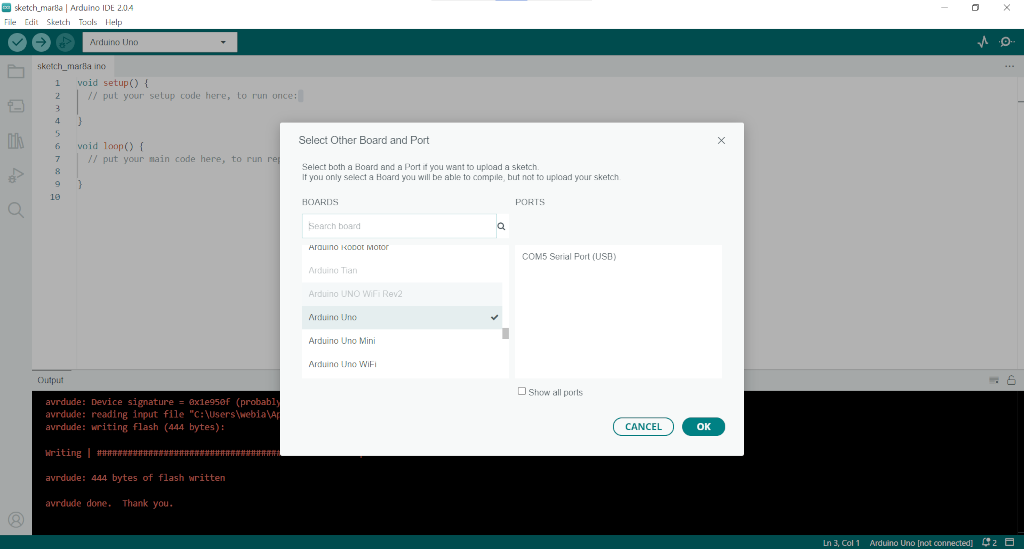Select the sketch_mar8a.ino tab
The height and width of the screenshot is (549, 1024).
click(x=72, y=66)
